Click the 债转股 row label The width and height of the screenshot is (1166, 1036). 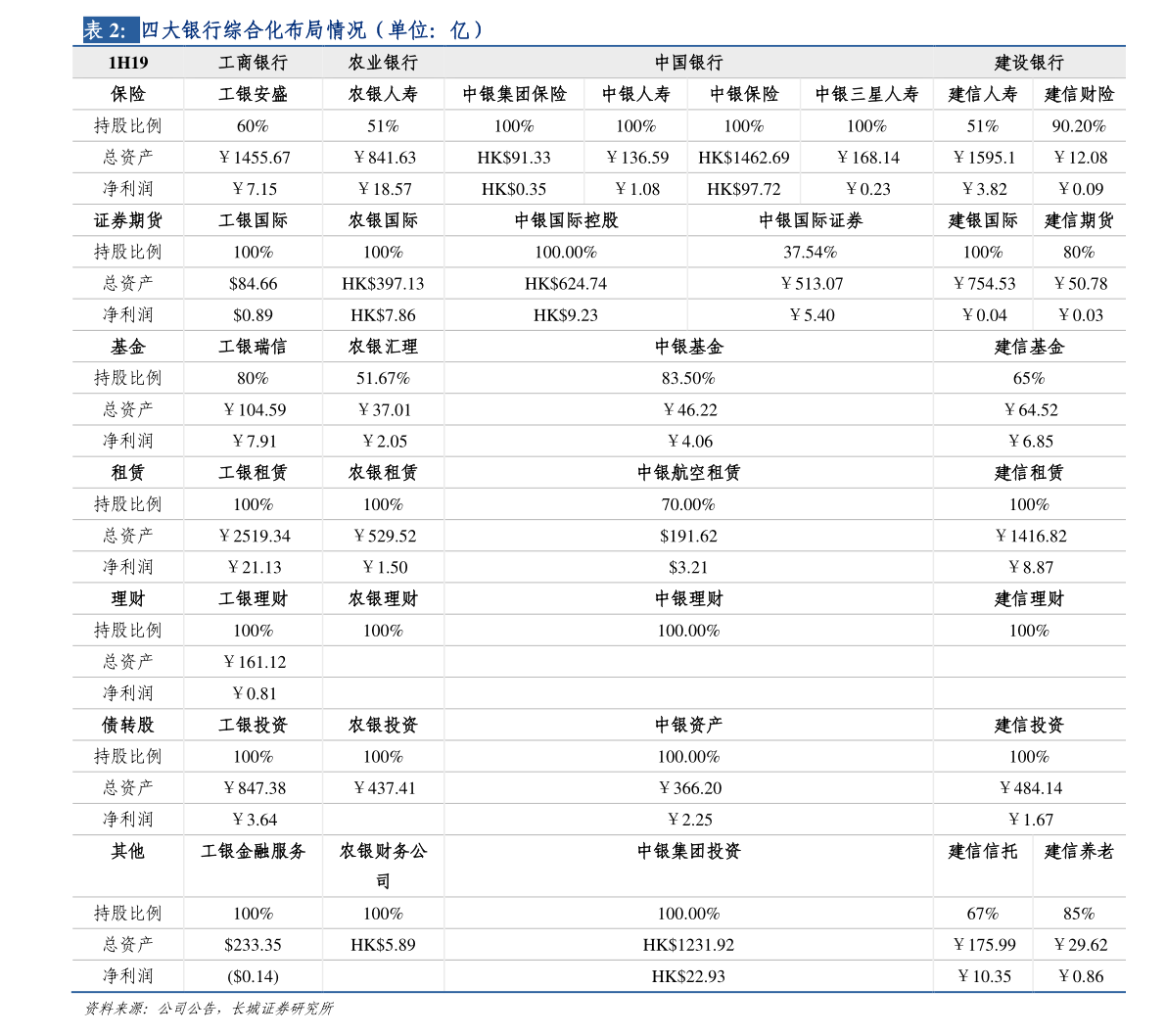(x=128, y=725)
